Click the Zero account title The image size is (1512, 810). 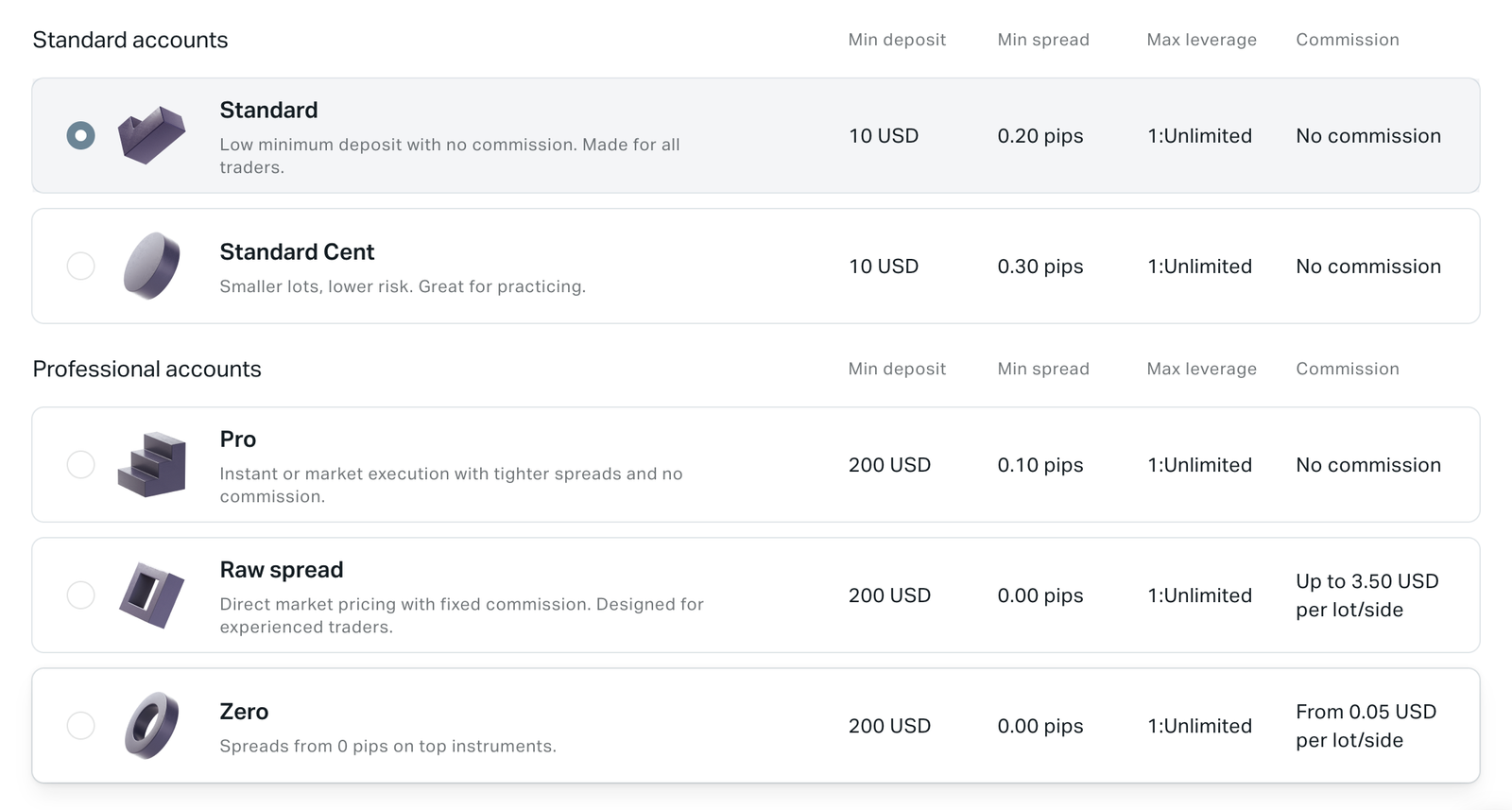(244, 712)
